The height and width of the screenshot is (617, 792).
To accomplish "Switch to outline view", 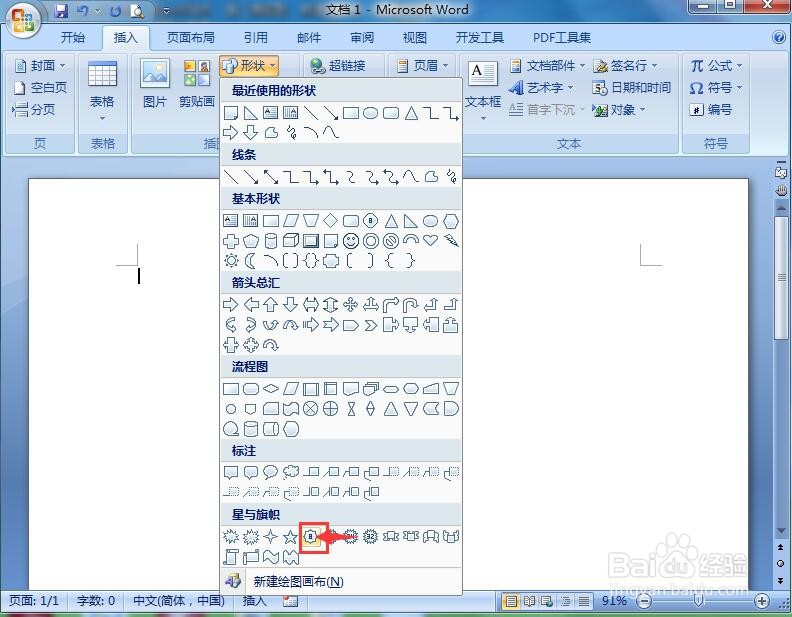I will [x=565, y=601].
